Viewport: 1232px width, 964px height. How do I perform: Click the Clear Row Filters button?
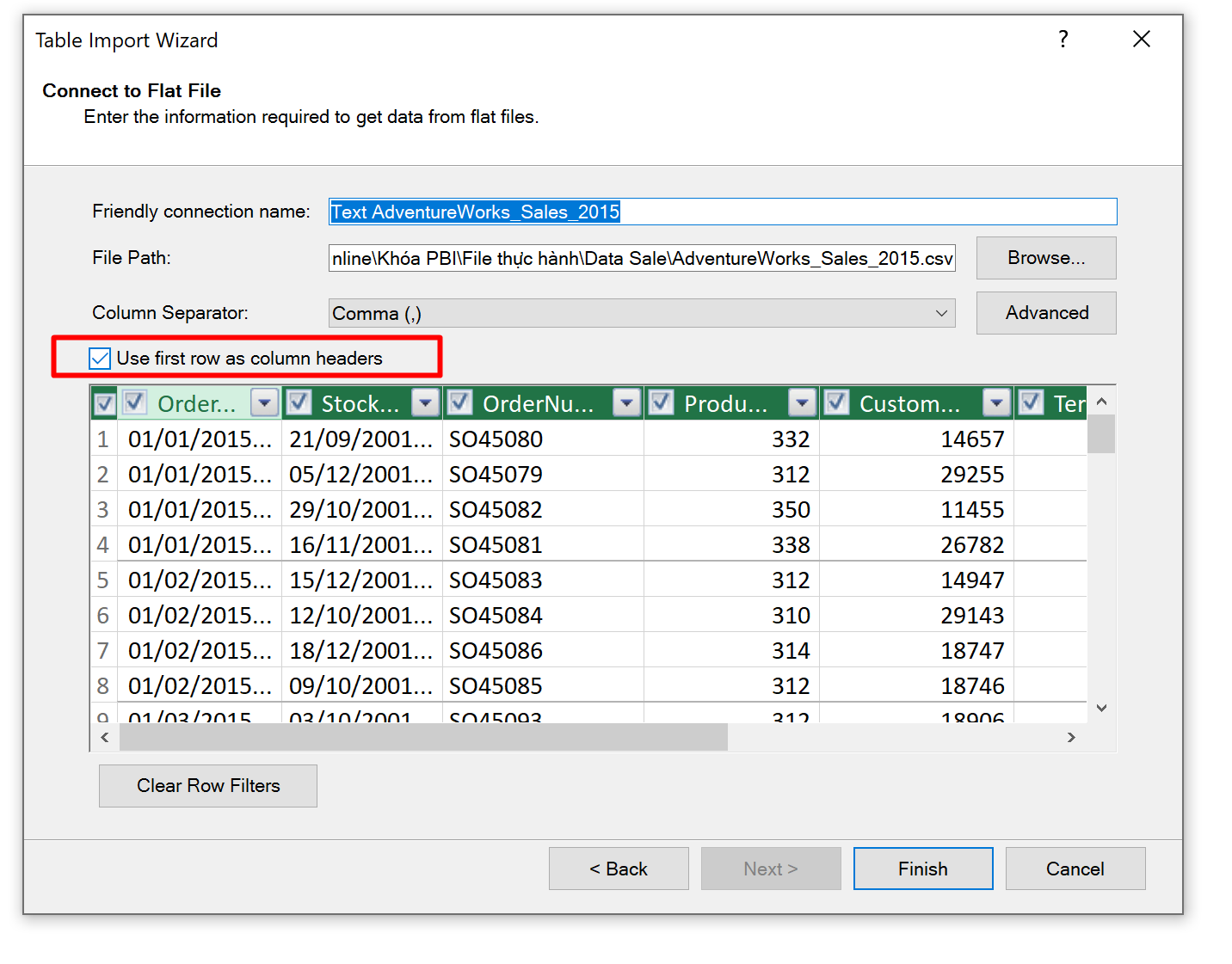[208, 786]
